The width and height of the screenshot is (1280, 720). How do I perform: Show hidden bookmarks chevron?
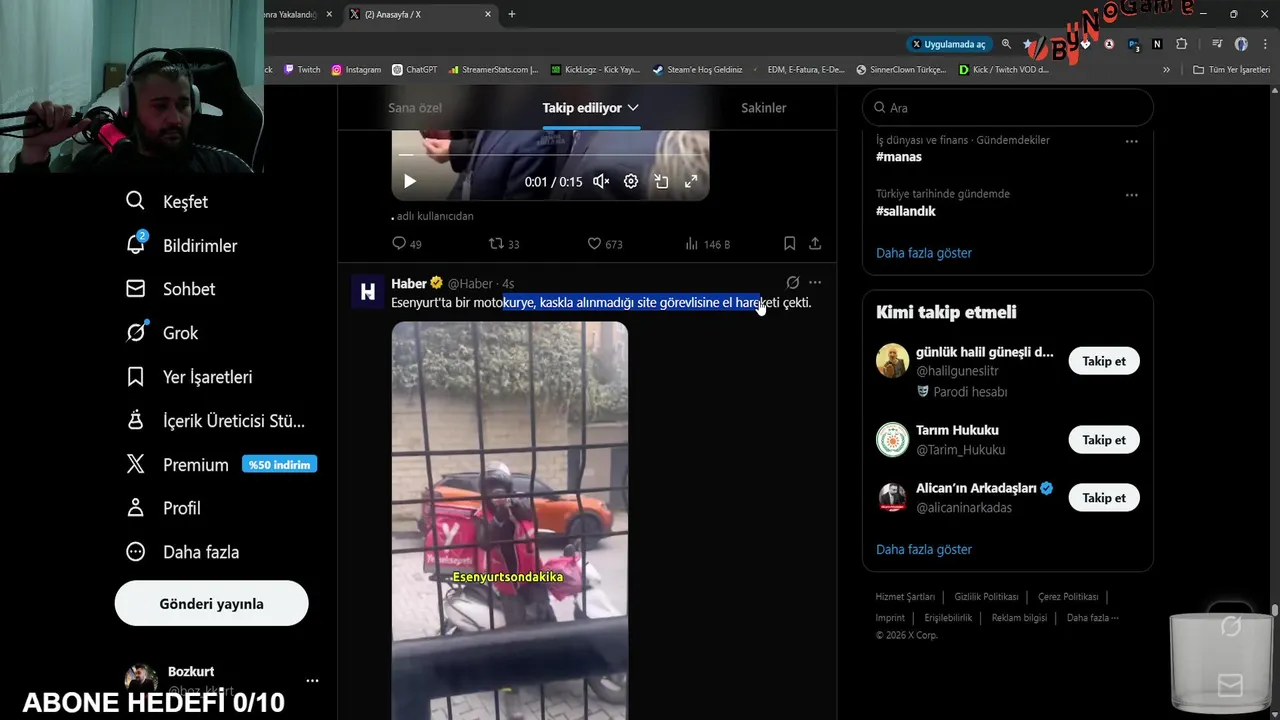tap(1166, 70)
